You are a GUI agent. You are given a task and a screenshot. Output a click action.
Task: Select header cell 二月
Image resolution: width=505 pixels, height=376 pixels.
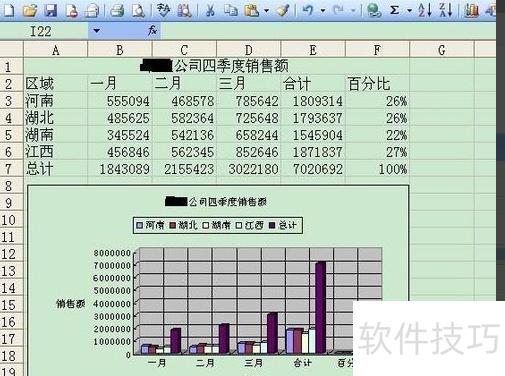[184, 83]
